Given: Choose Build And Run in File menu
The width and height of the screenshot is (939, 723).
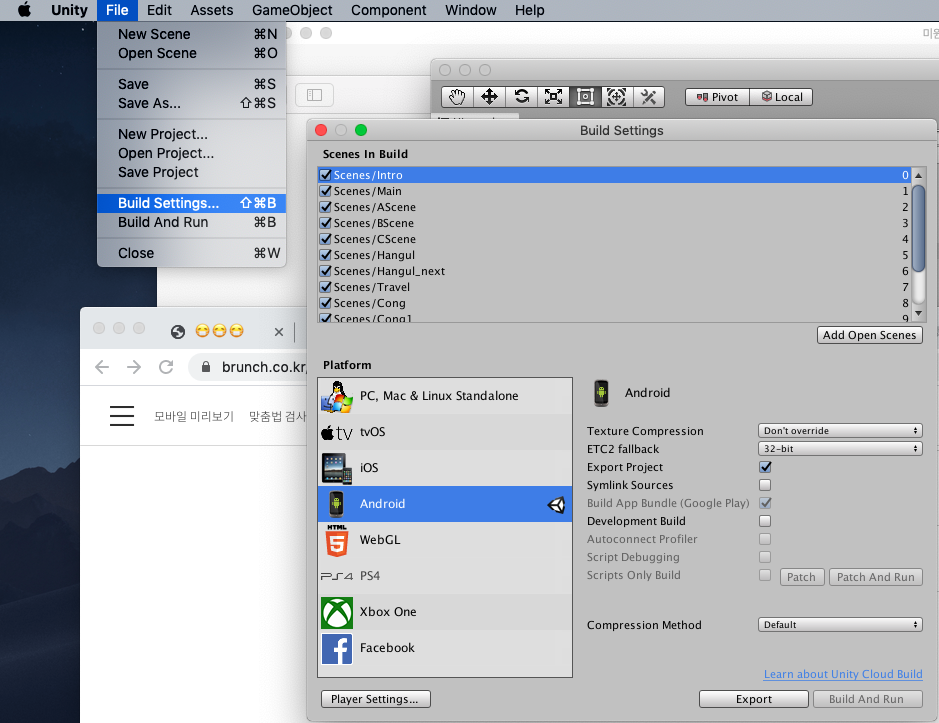Looking at the screenshot, I should [192, 222].
